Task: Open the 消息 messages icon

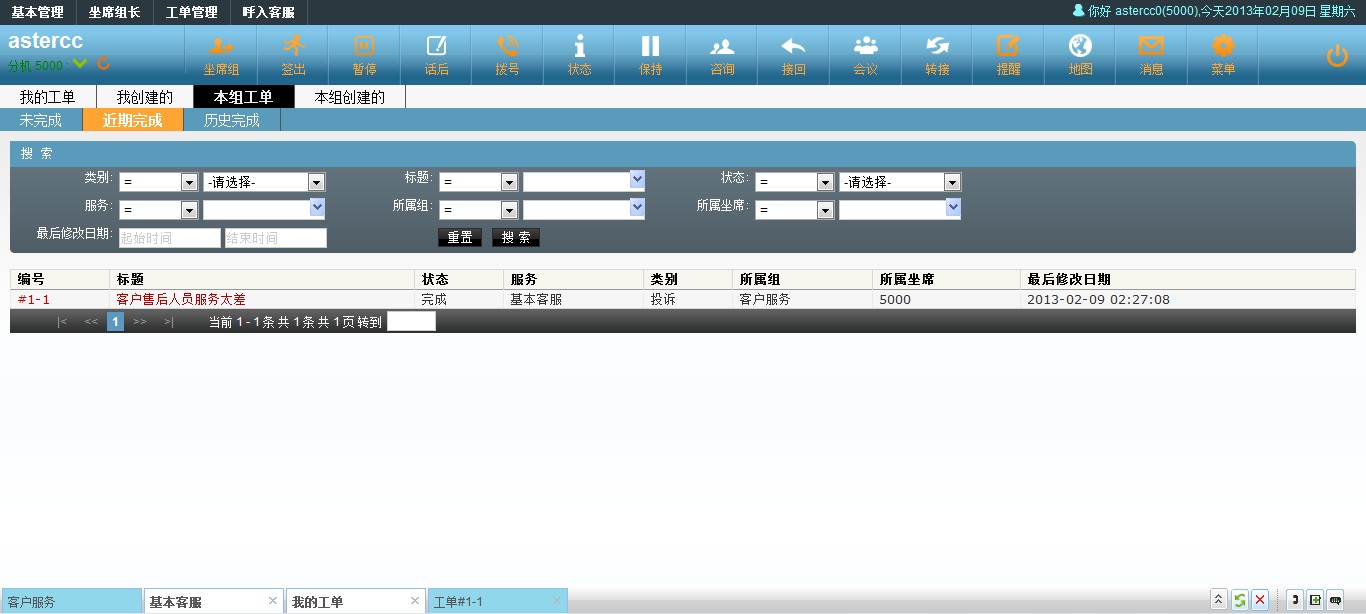Action: click(1152, 45)
